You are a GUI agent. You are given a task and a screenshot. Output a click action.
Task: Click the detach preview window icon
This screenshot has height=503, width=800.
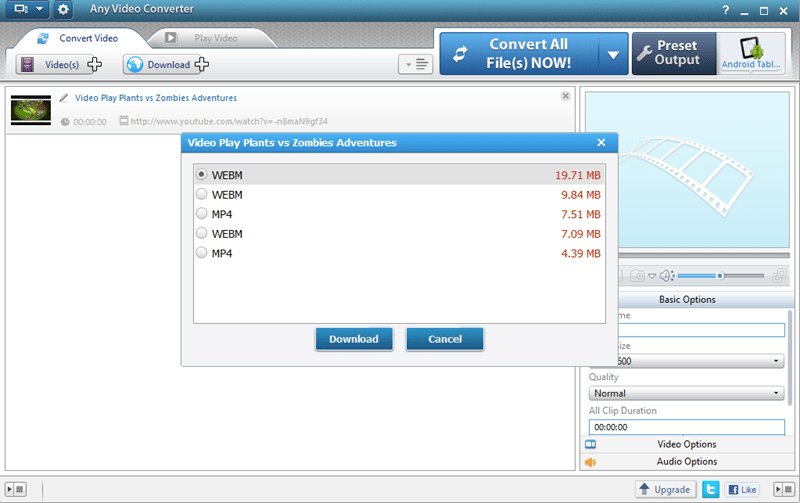coord(779,276)
